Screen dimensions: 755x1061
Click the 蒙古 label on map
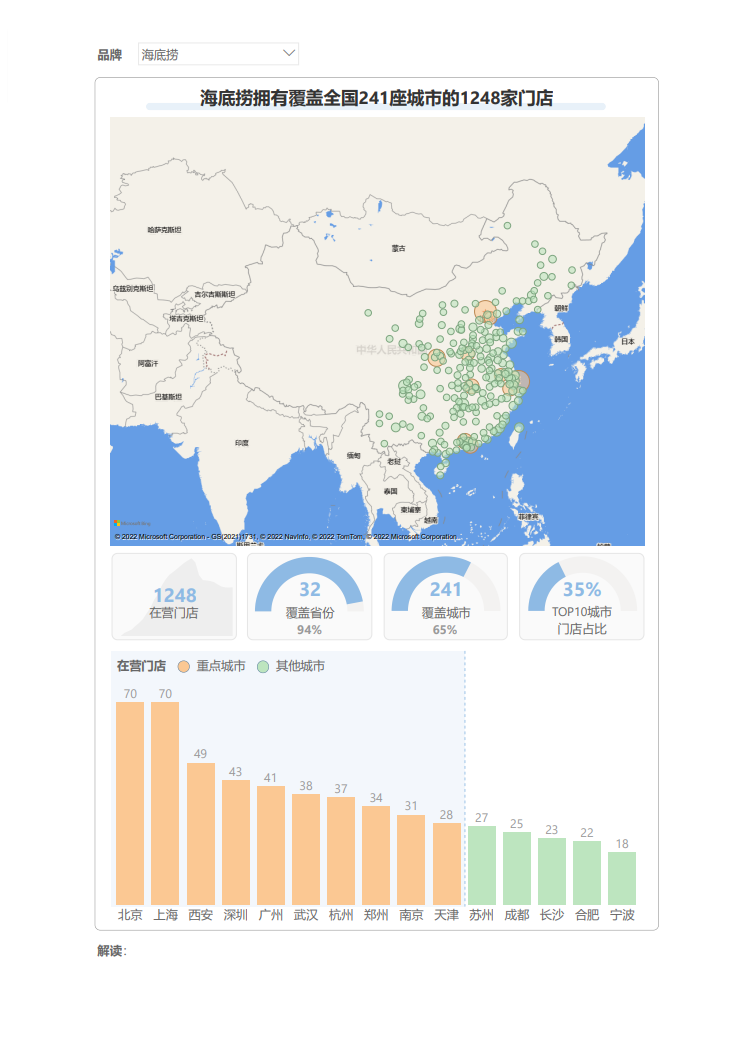pos(399,248)
